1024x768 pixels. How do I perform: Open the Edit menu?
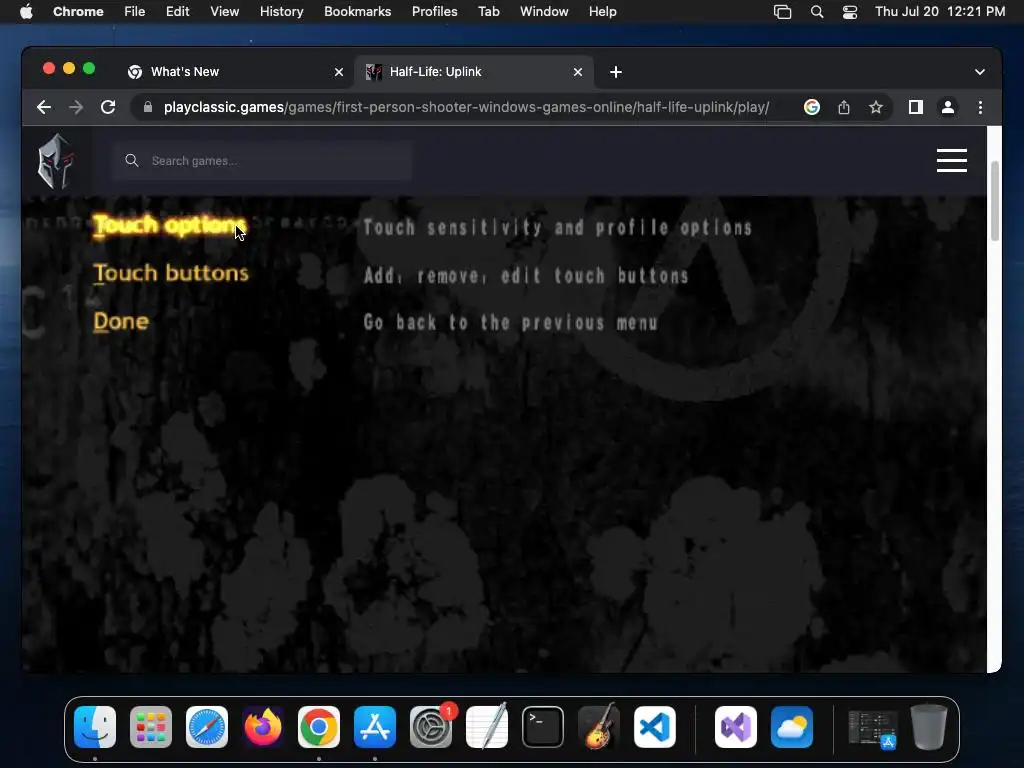[178, 12]
